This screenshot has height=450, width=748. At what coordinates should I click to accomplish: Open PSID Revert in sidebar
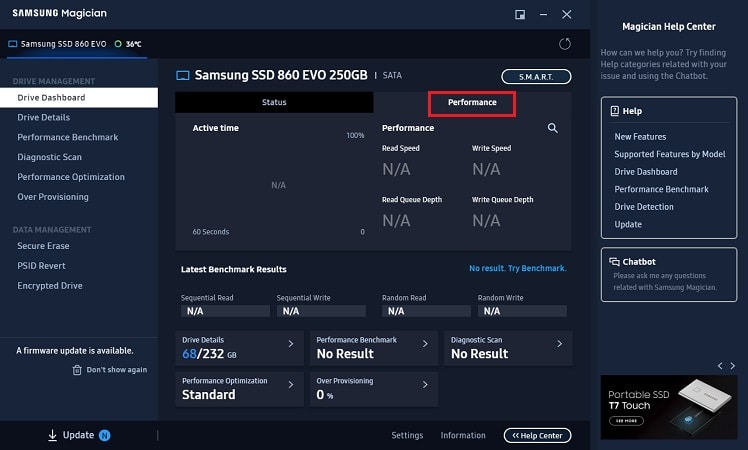coord(42,266)
